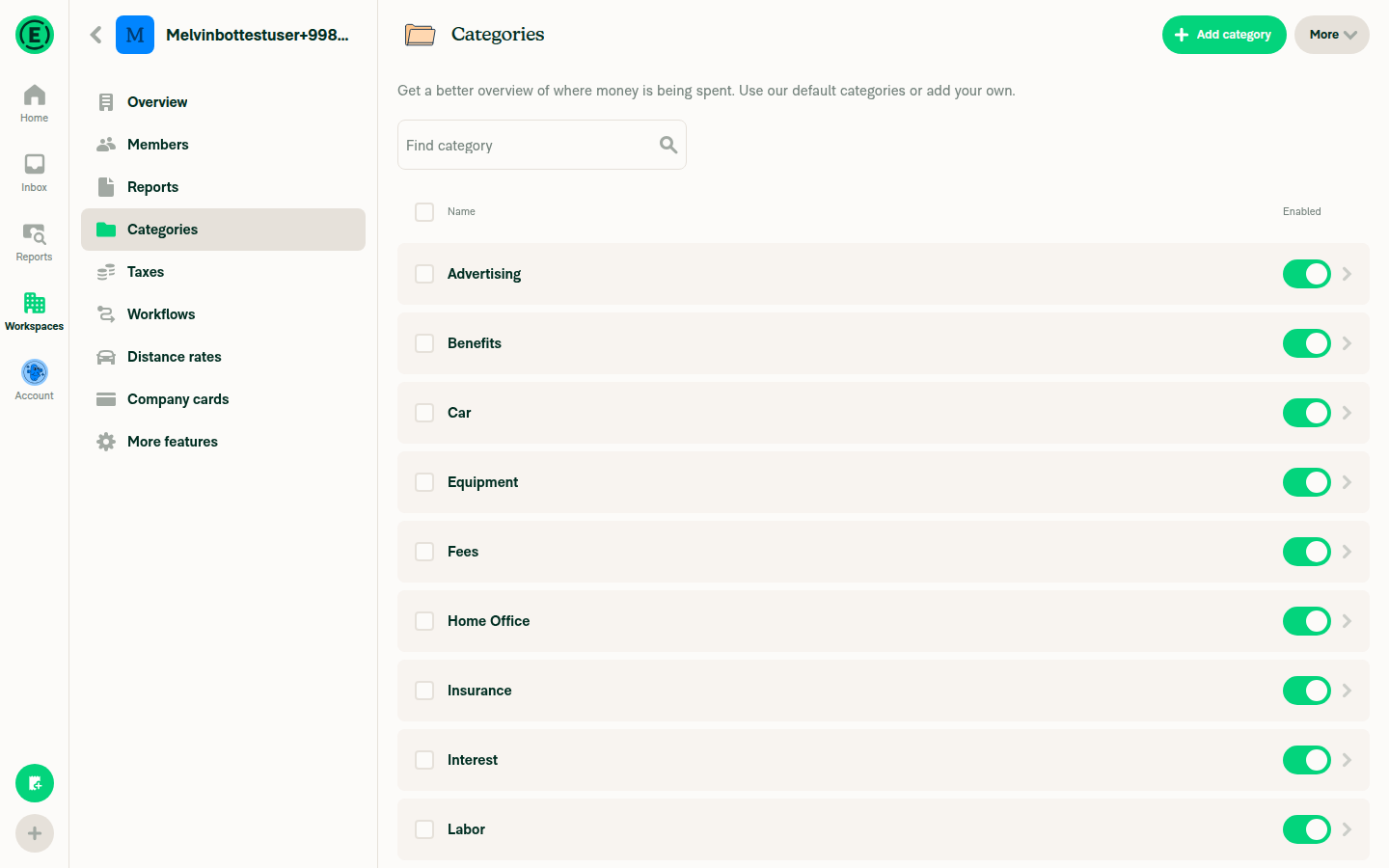
Task: Open the Home section in the left sidebar
Action: click(34, 101)
